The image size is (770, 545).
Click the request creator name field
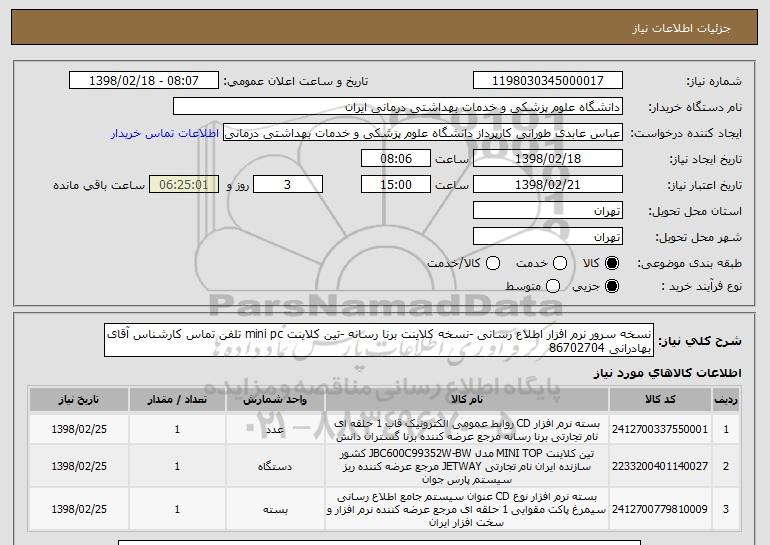tap(423, 133)
